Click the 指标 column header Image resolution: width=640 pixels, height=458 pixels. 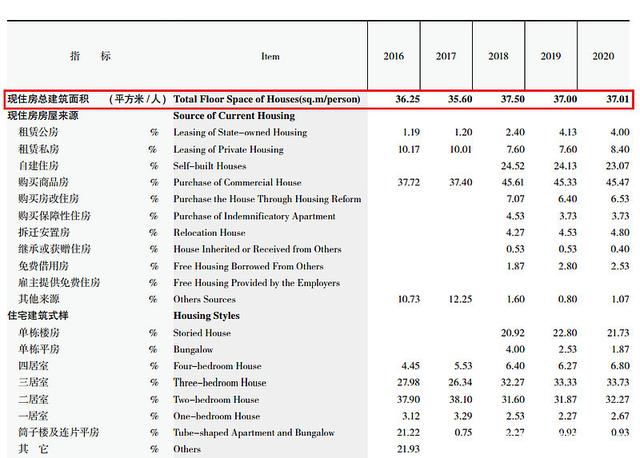pyautogui.click(x=90, y=57)
